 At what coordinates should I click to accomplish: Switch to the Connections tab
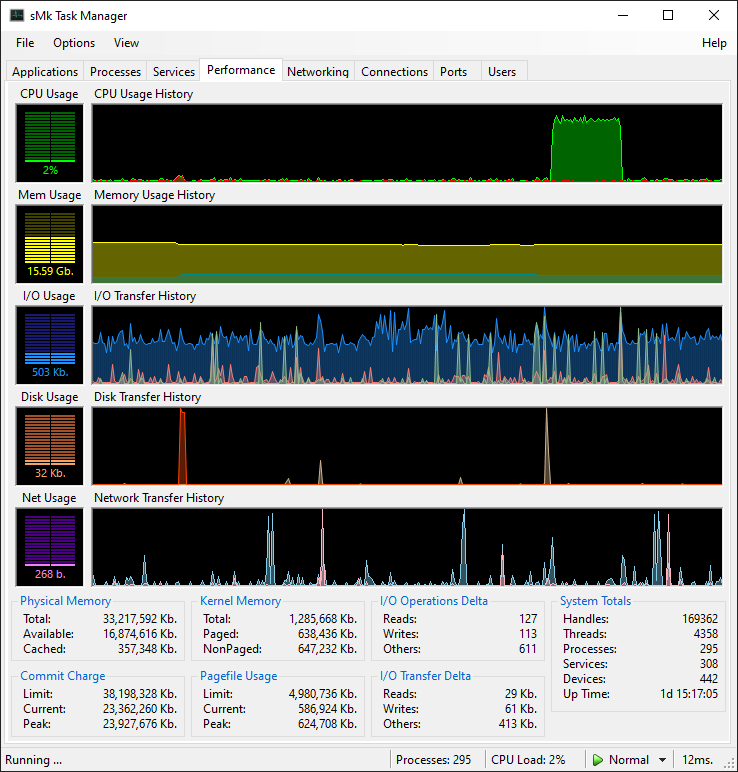tap(394, 72)
